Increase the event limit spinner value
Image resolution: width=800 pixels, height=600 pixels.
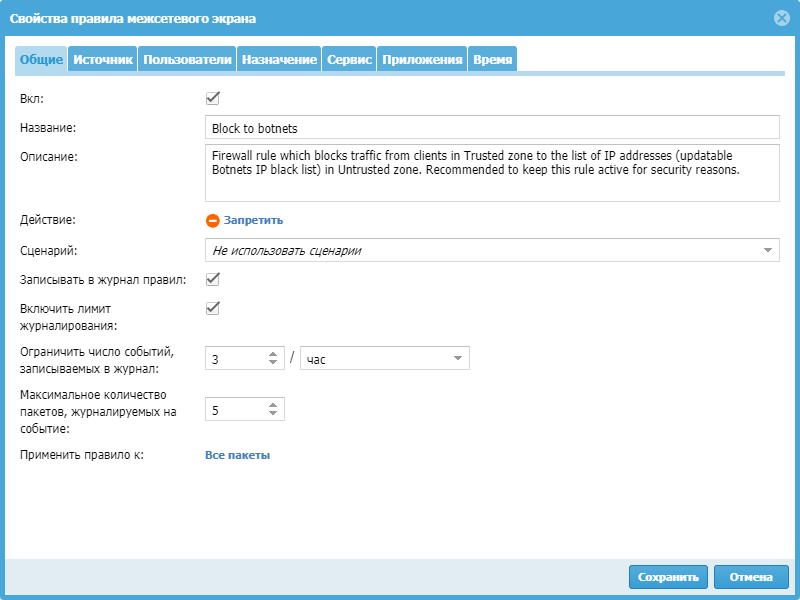pos(273,353)
